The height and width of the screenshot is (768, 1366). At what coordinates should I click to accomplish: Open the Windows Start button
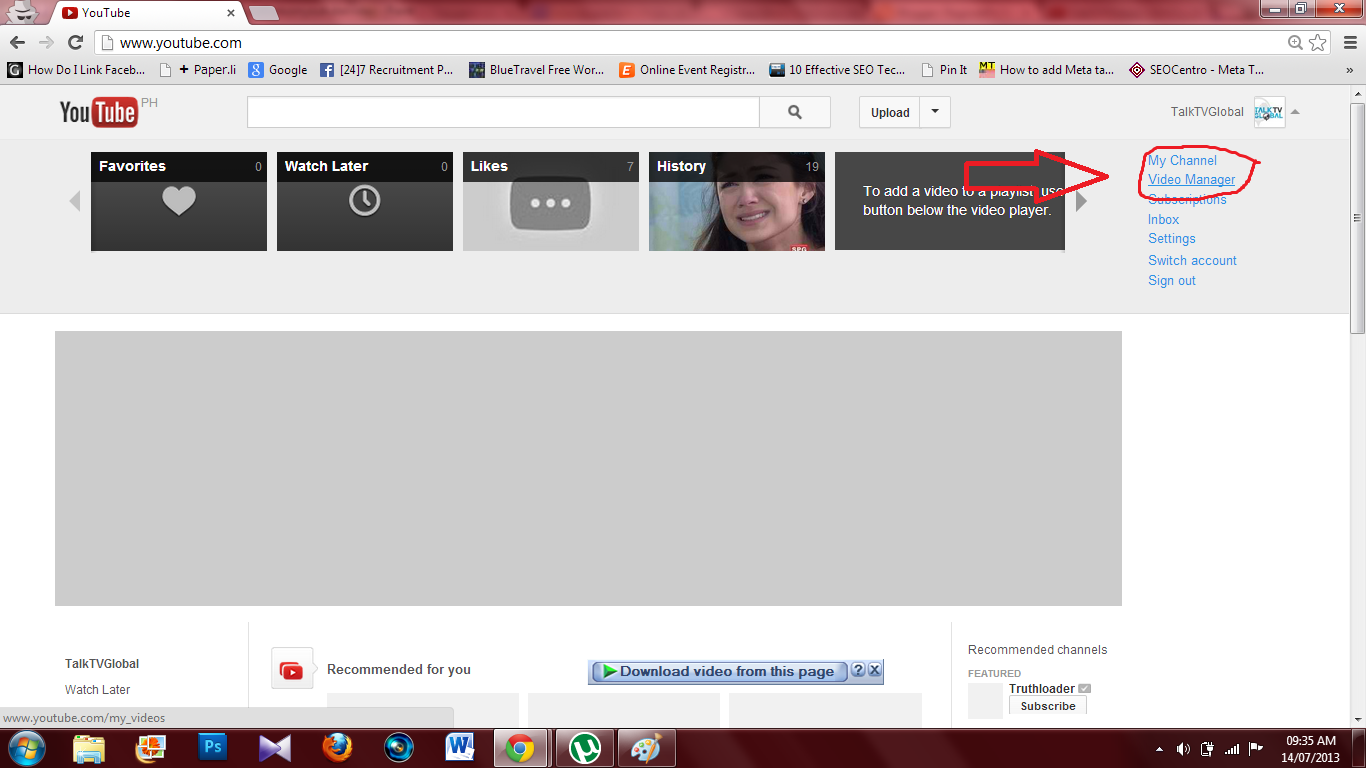point(25,748)
